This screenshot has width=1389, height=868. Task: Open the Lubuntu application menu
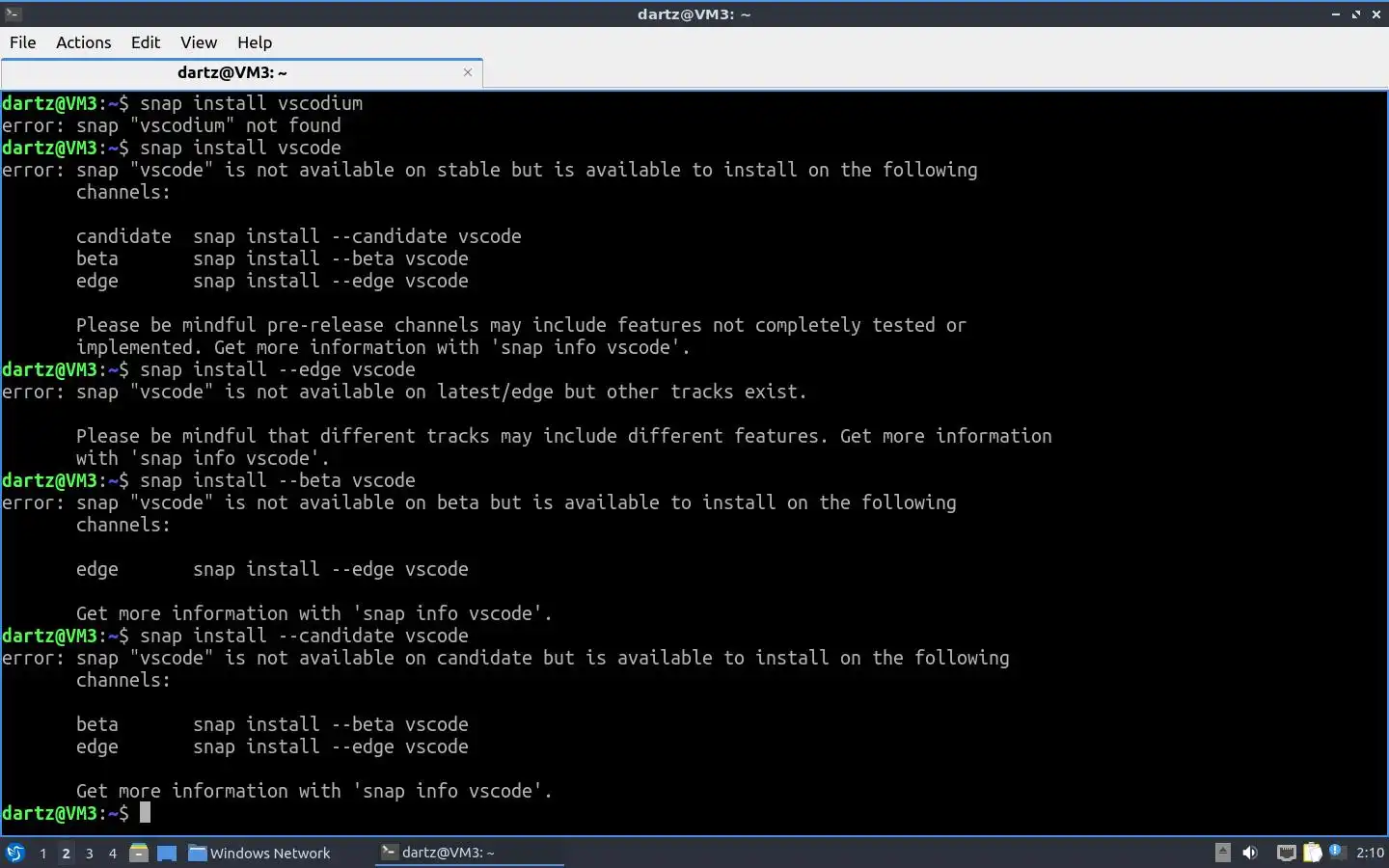[x=14, y=853]
